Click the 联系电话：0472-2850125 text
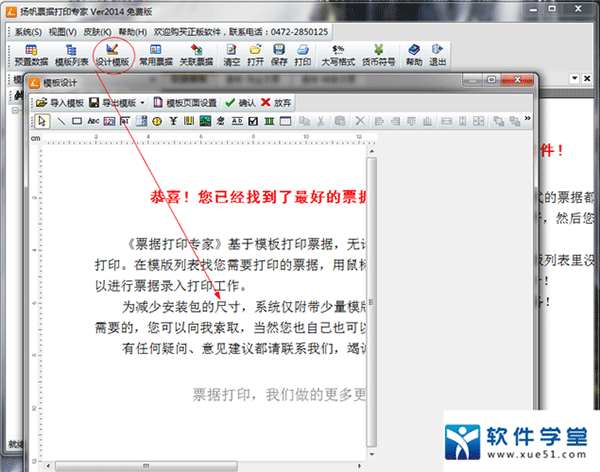Screen dimensions: 600x472 click(x=278, y=32)
